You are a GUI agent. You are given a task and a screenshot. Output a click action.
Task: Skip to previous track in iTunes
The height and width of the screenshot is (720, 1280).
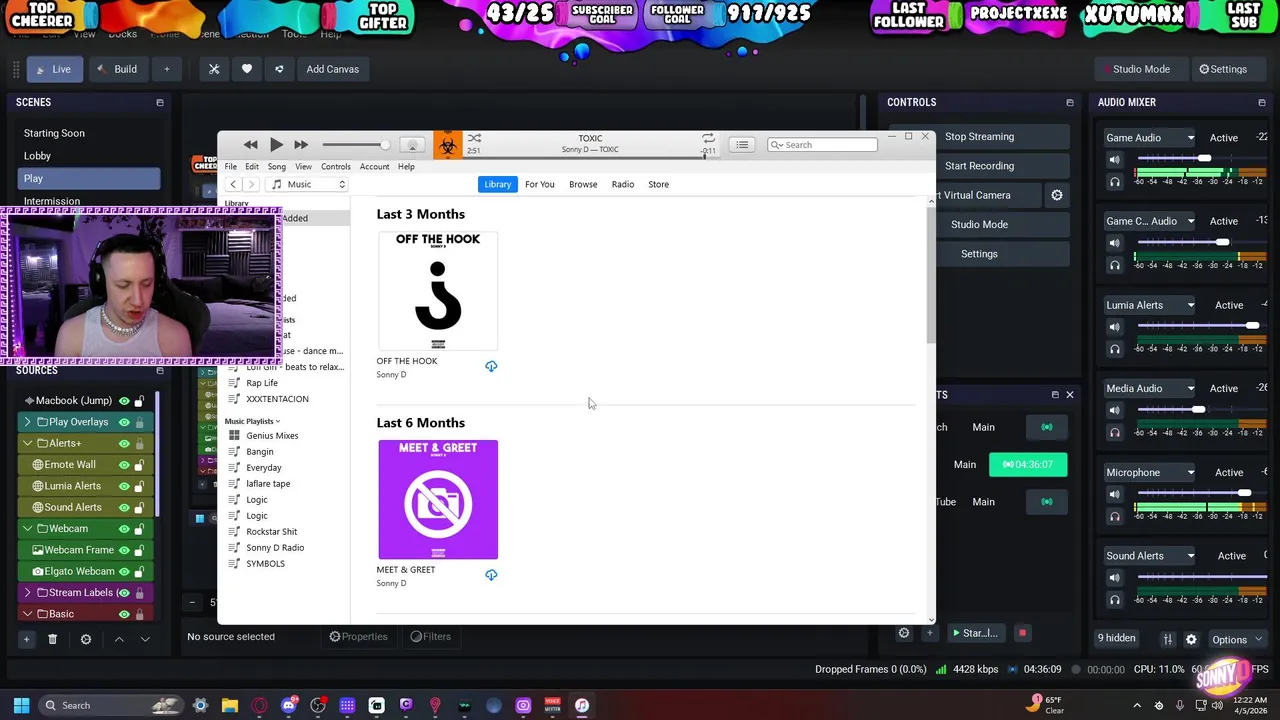pyautogui.click(x=251, y=145)
